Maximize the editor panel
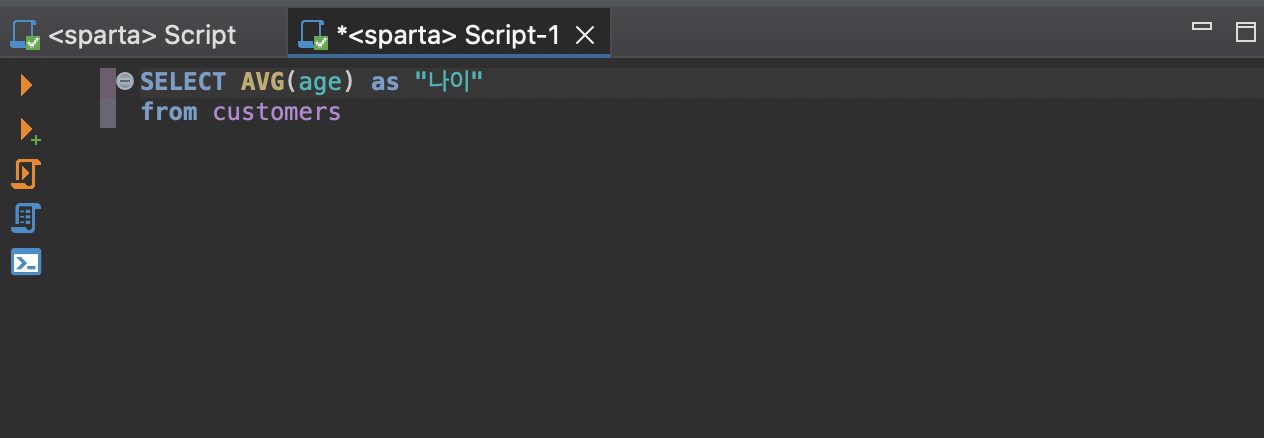The width and height of the screenshot is (1264, 438). [x=1246, y=31]
